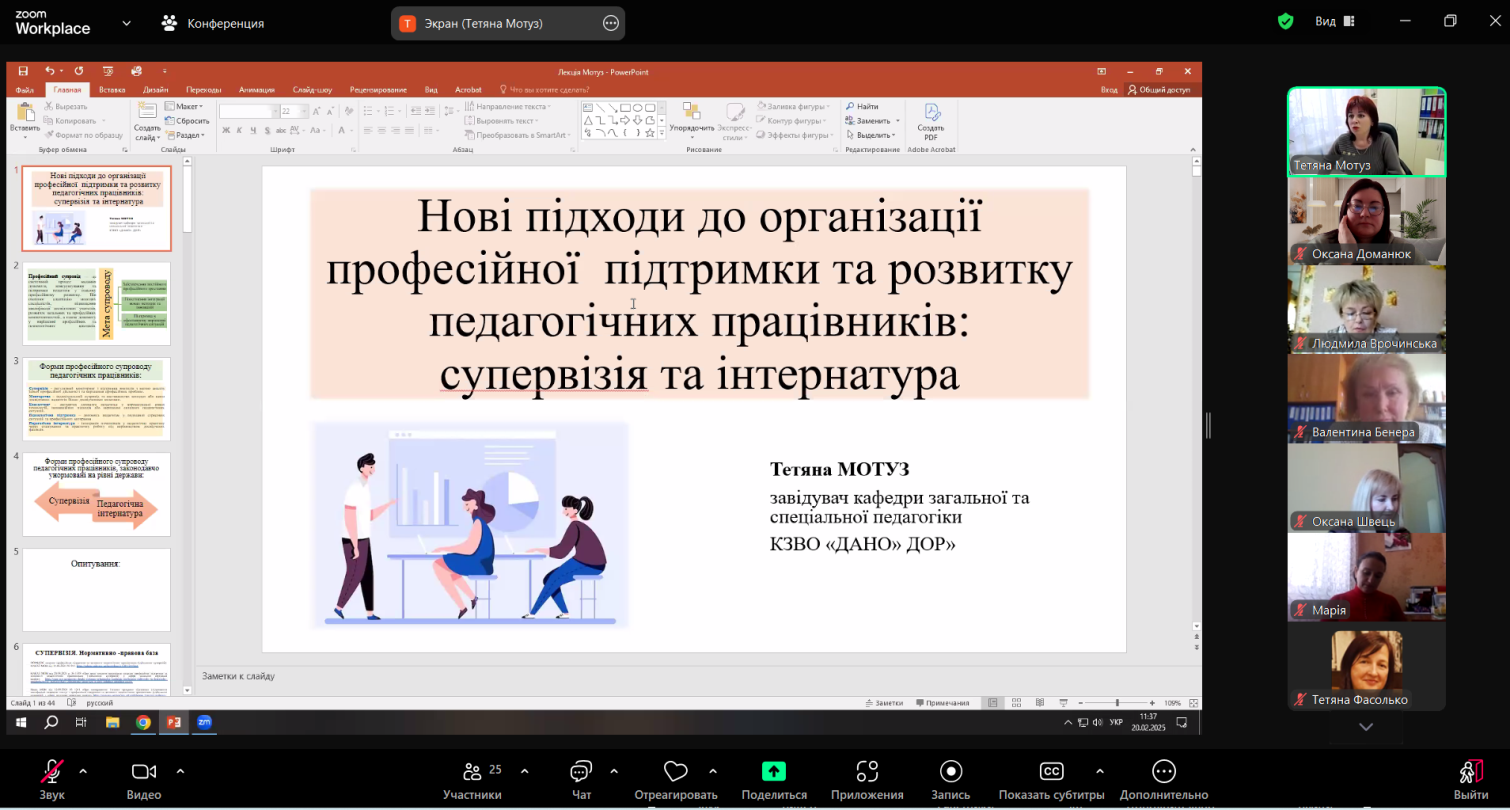Open screen share options ellipsis for Тетяна Мотуз
1510x810 pixels.
click(611, 23)
